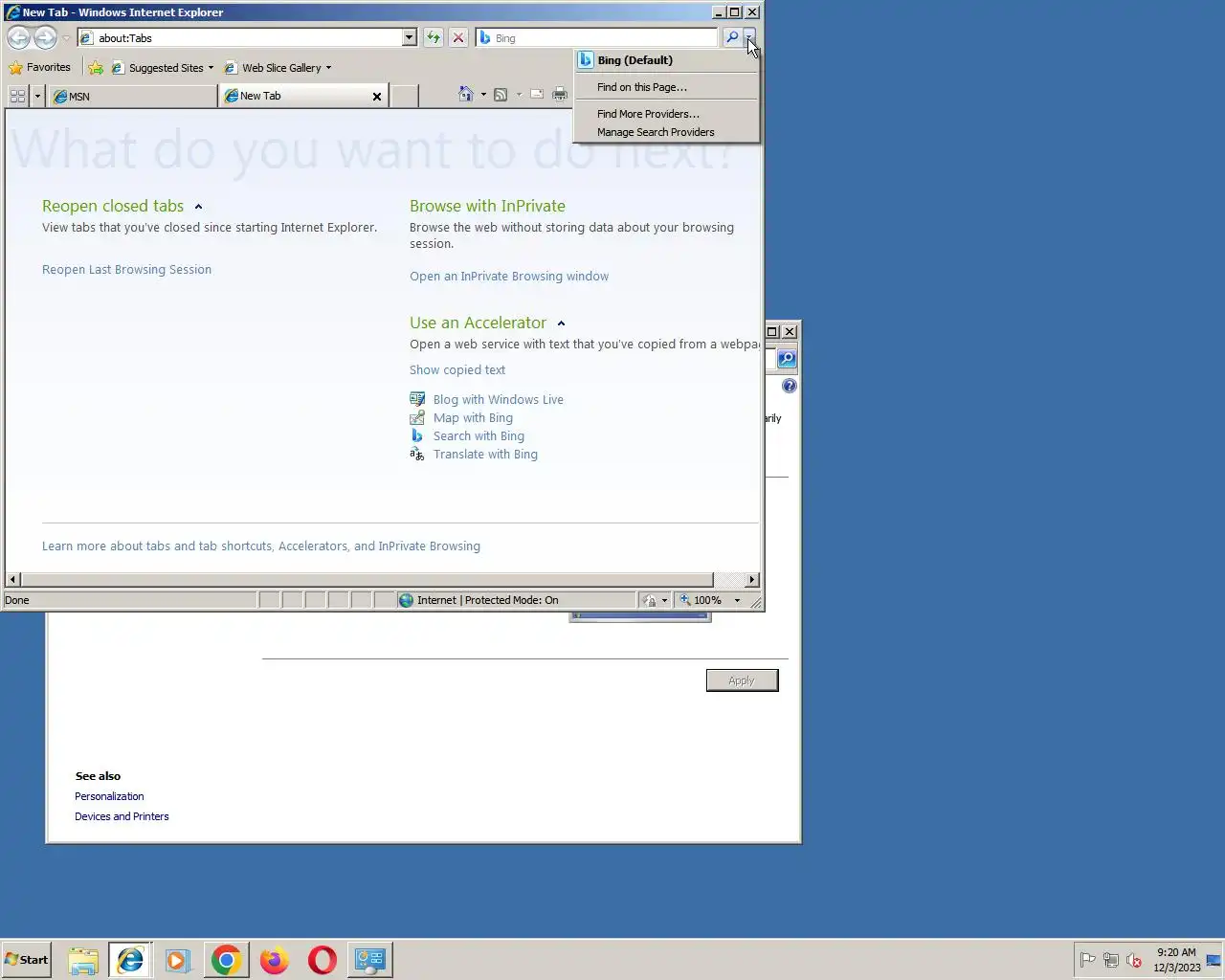Click Internet Protected Mode globe icon

[x=406, y=600]
